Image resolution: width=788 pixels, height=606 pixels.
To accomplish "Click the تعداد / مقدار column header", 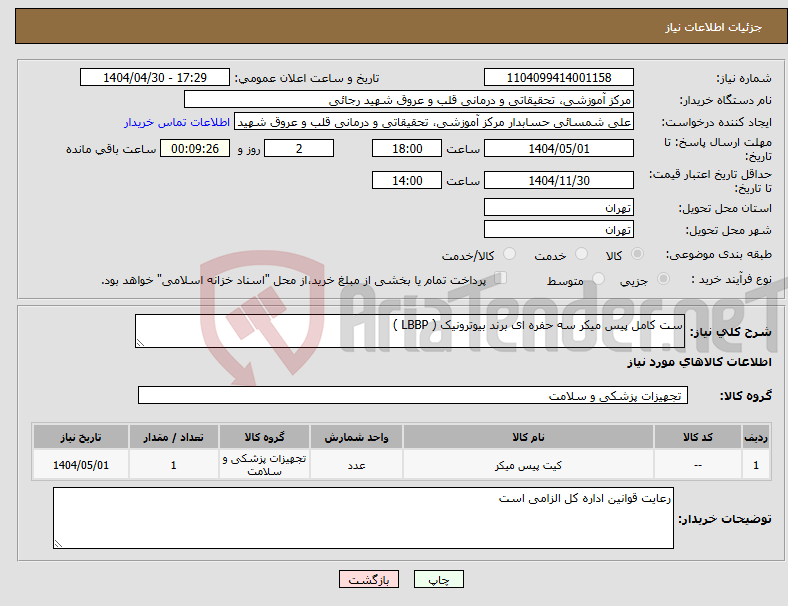I will (173, 437).
